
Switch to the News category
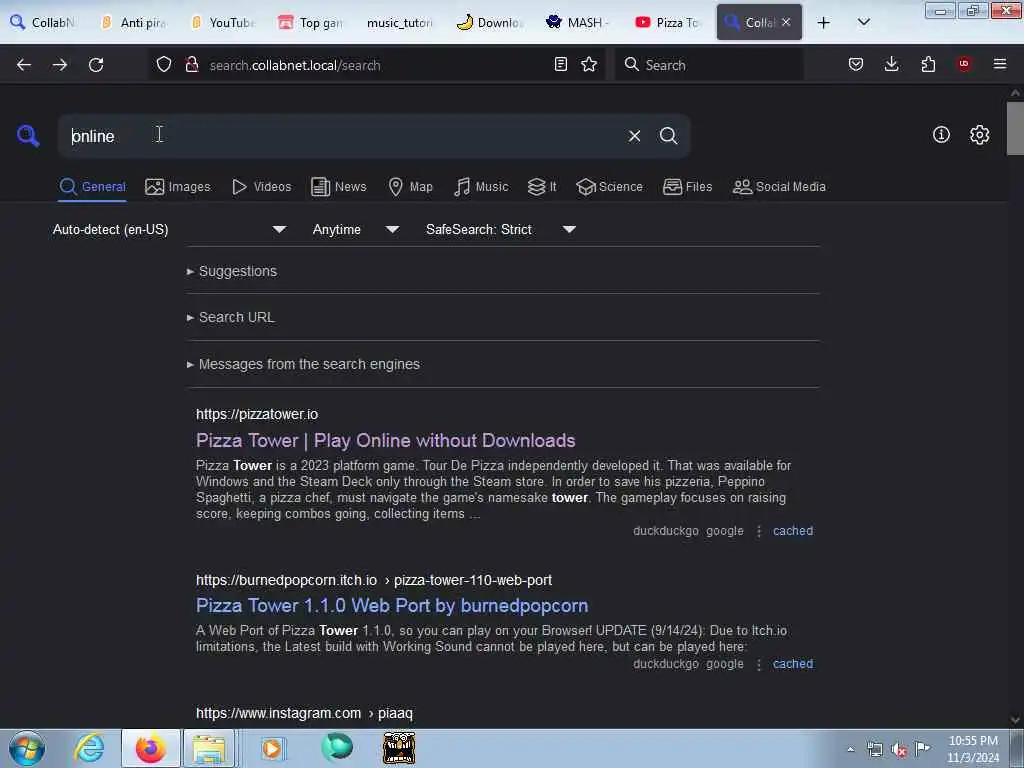pyautogui.click(x=339, y=187)
